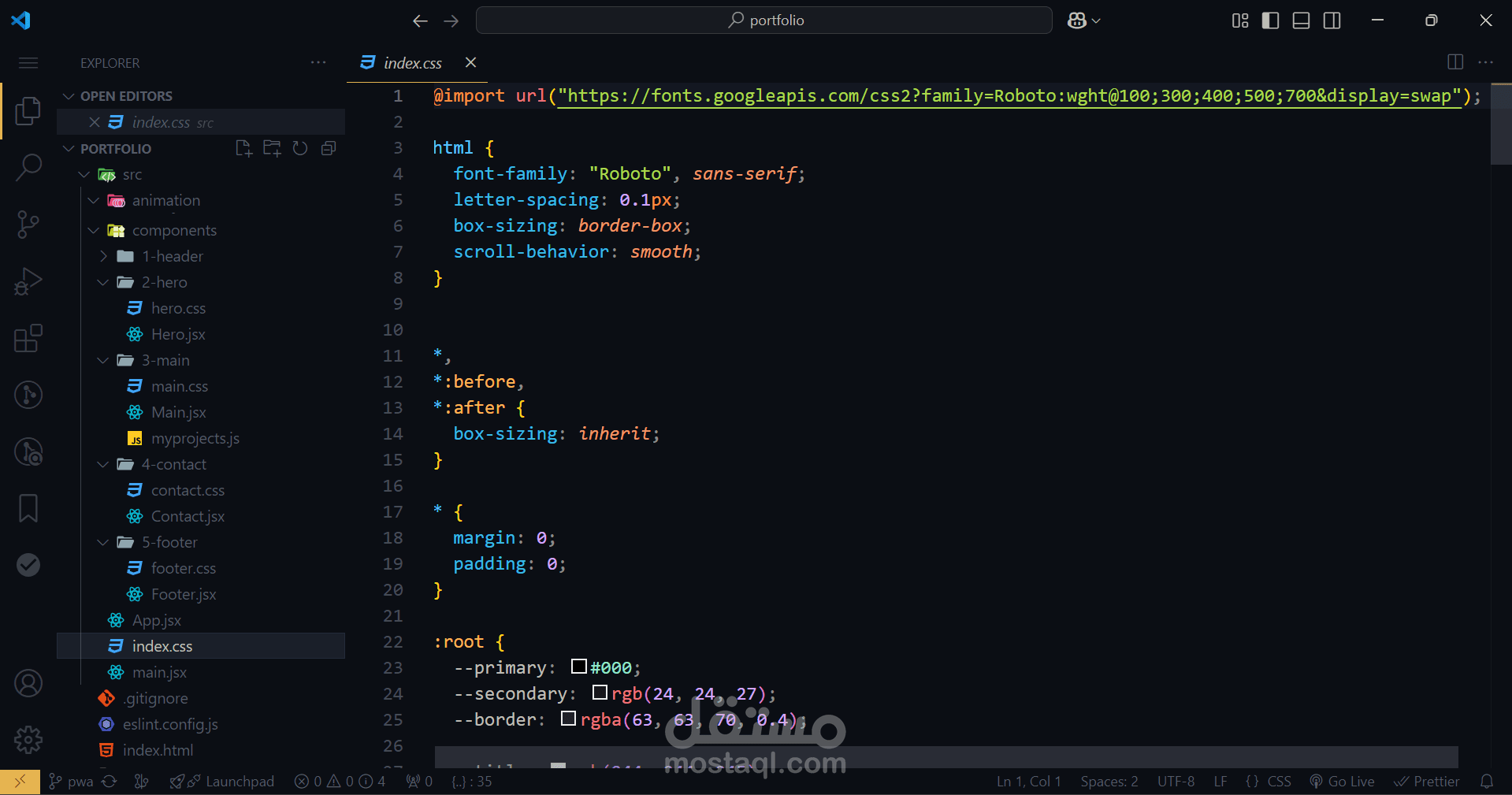The image size is (1512, 795).
Task: Toggle the bottom panel visibility
Action: click(x=1301, y=20)
